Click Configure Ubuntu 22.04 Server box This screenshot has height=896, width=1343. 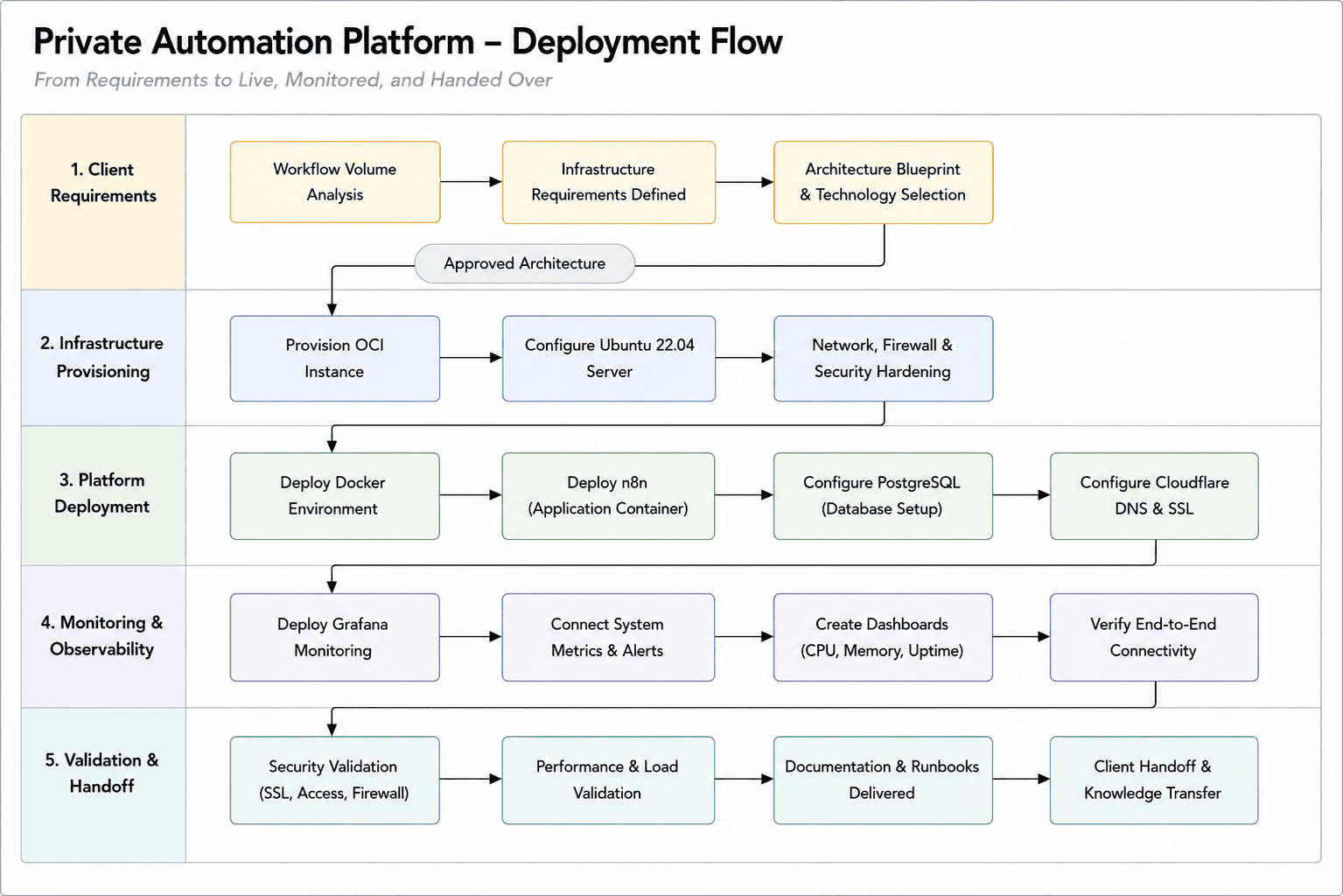[x=609, y=359]
